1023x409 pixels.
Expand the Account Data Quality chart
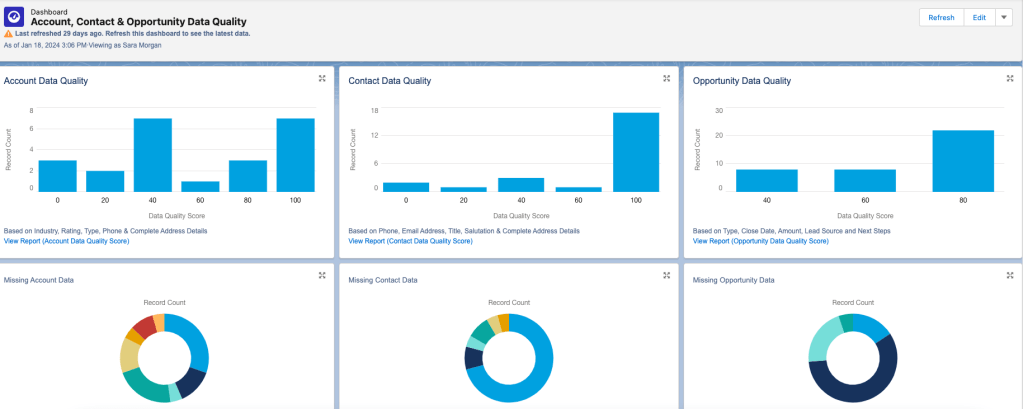point(322,78)
